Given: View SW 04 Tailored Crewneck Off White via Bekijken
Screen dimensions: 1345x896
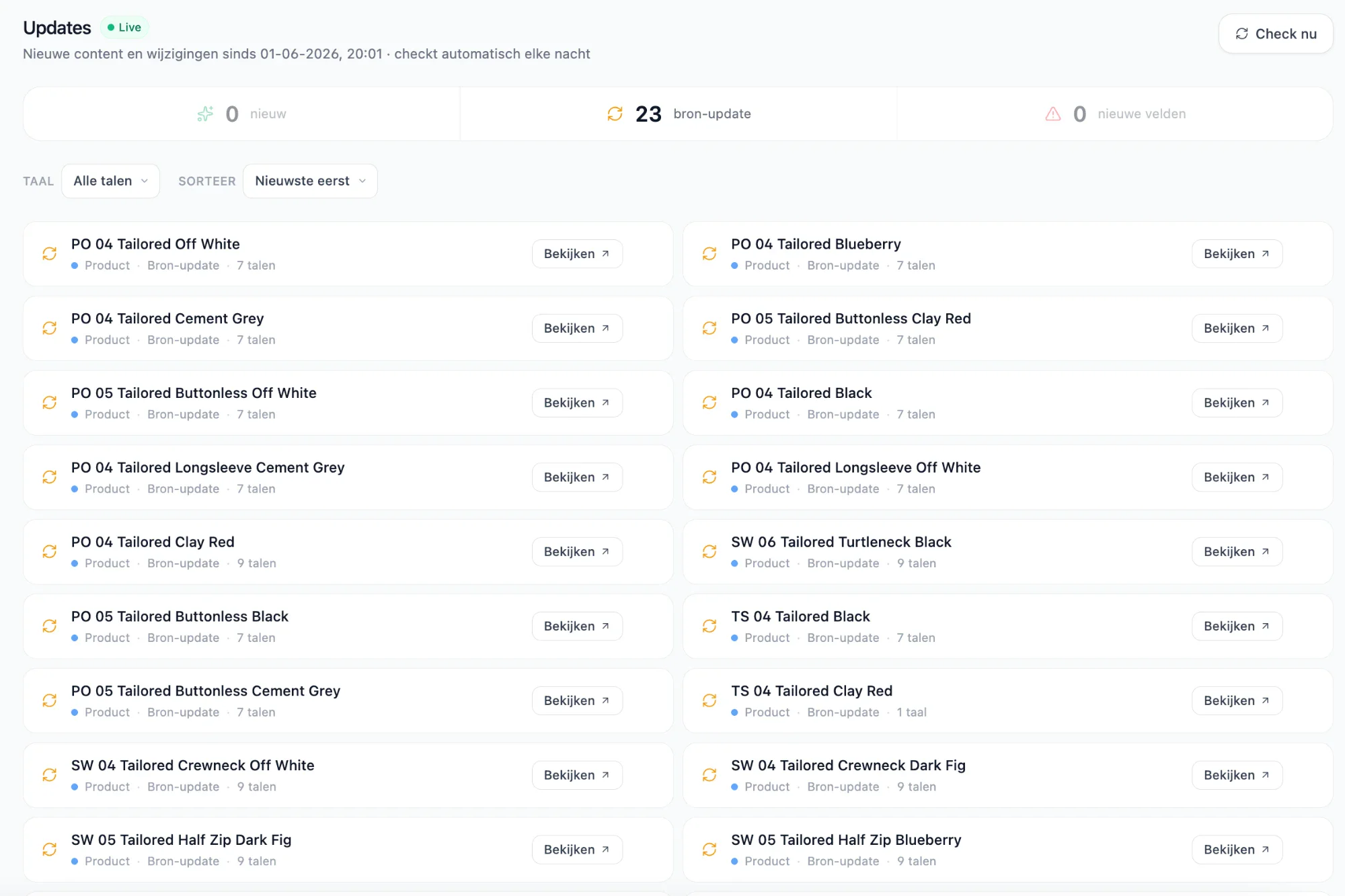Looking at the screenshot, I should (577, 775).
